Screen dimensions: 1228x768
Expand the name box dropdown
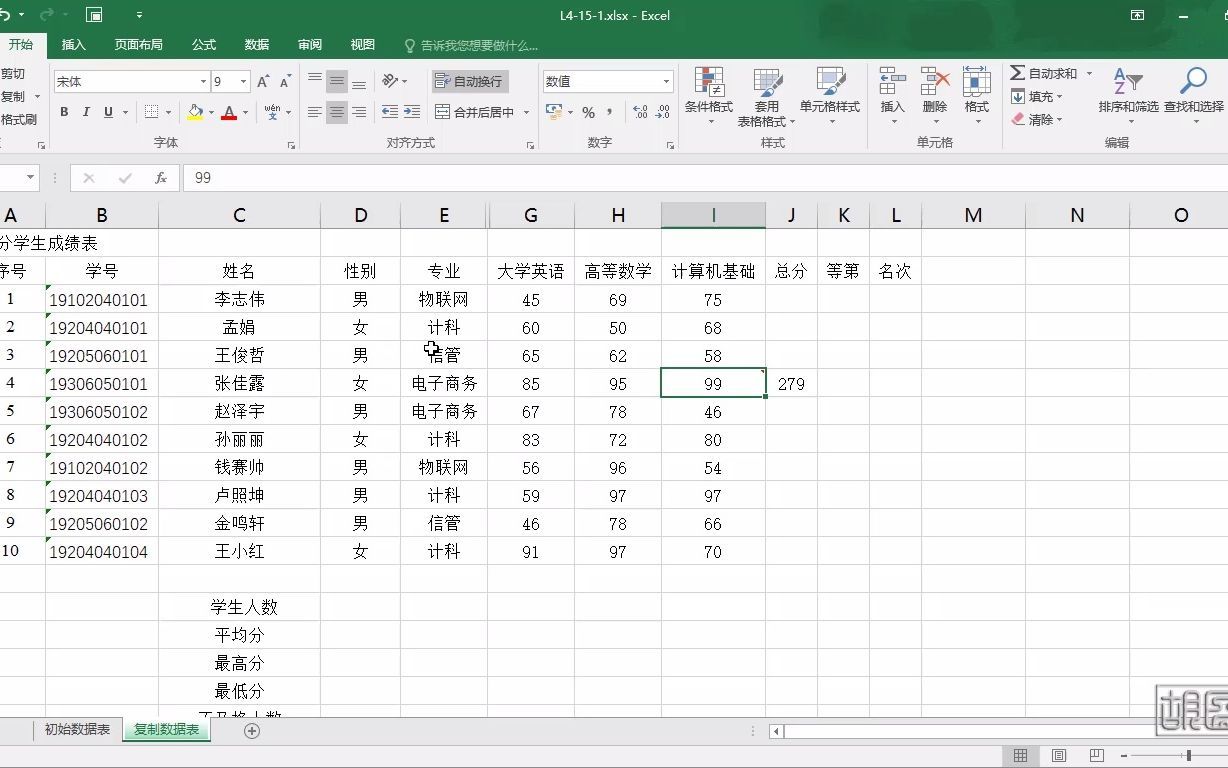31,178
